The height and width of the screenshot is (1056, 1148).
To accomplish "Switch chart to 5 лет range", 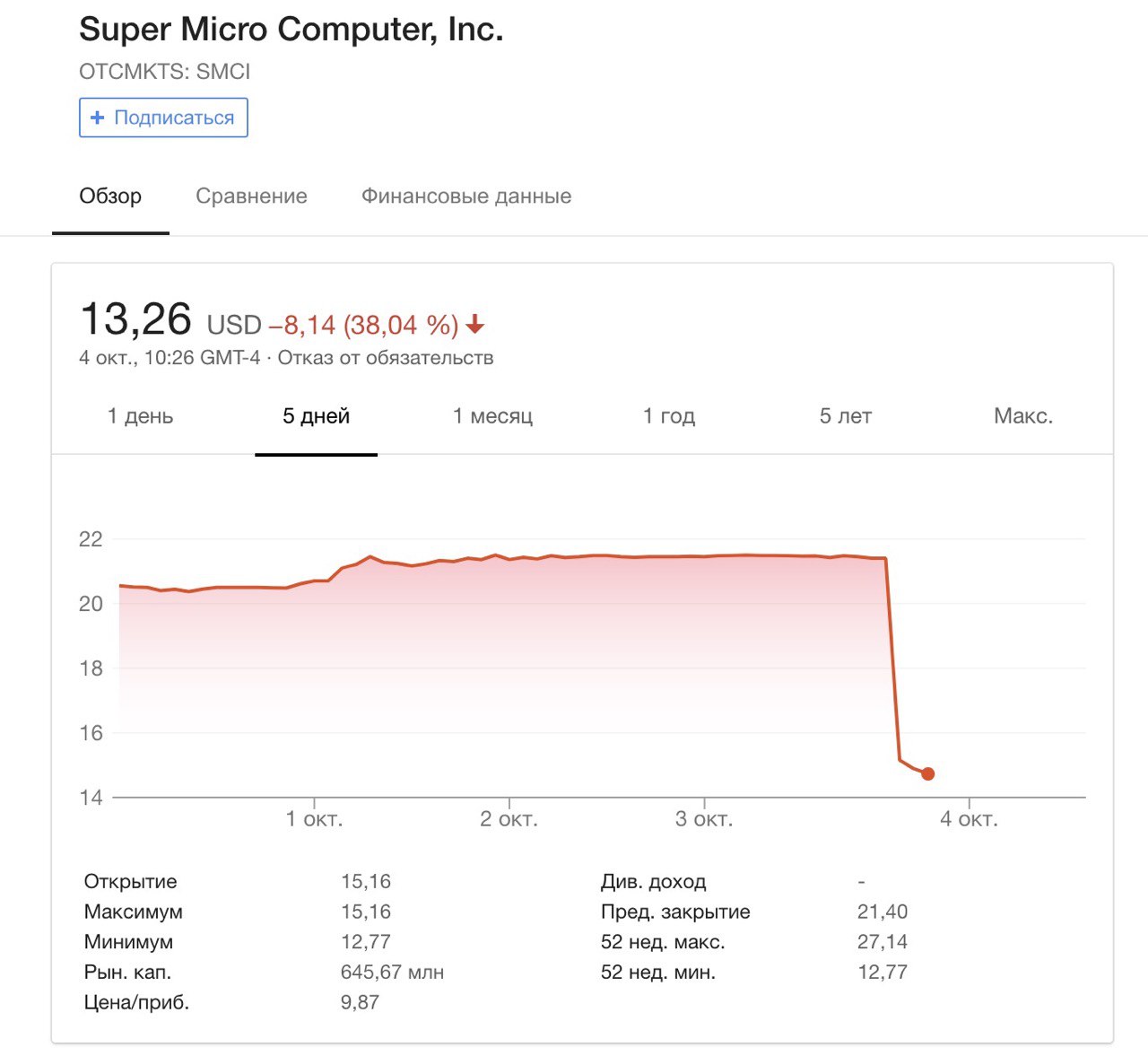I will point(845,416).
